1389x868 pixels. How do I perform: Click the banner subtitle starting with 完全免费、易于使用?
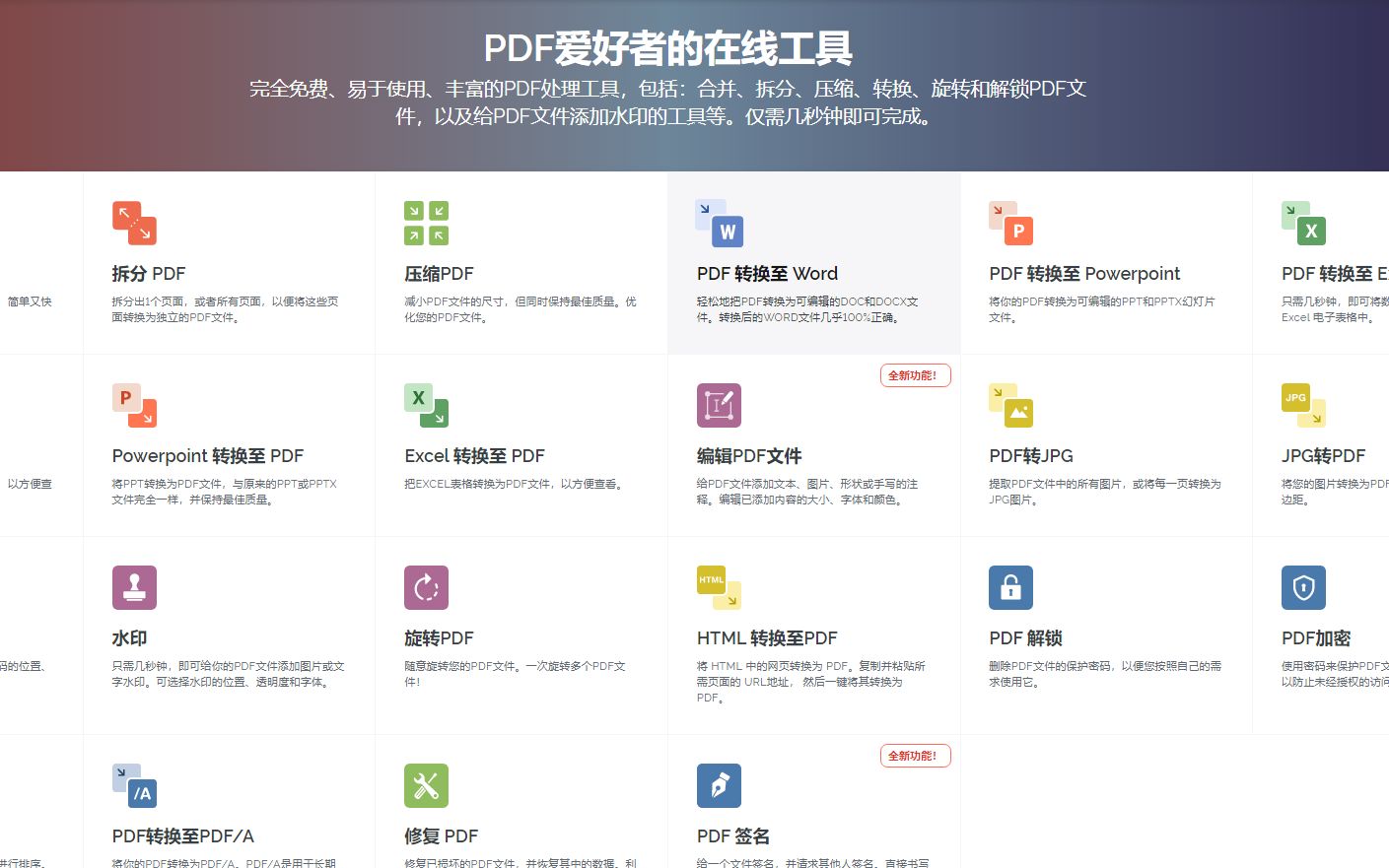668,102
